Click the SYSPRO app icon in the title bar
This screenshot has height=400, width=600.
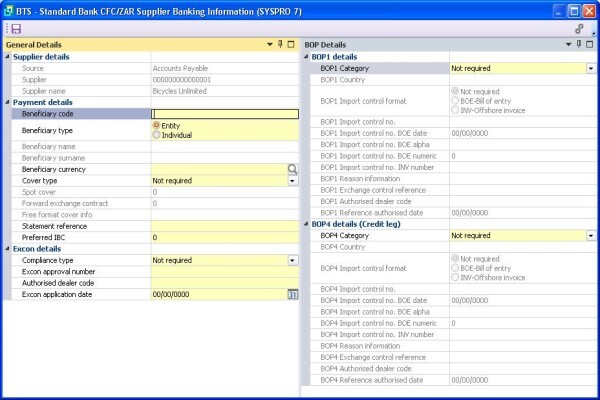pyautogui.click(x=8, y=11)
